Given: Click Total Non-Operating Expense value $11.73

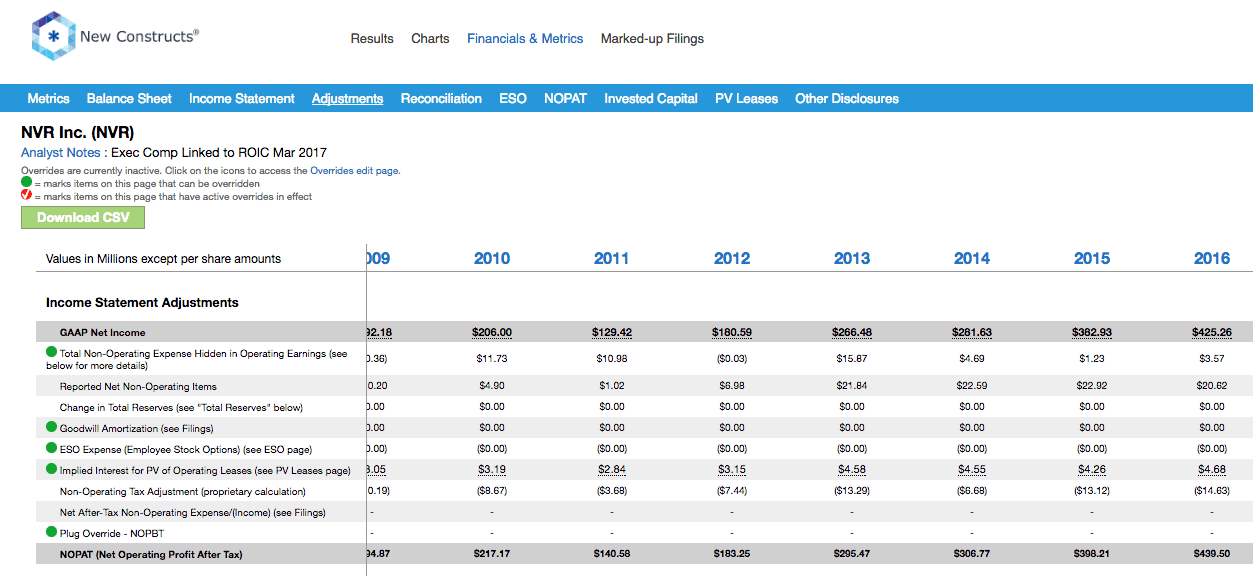Looking at the screenshot, I should pyautogui.click(x=492, y=358).
